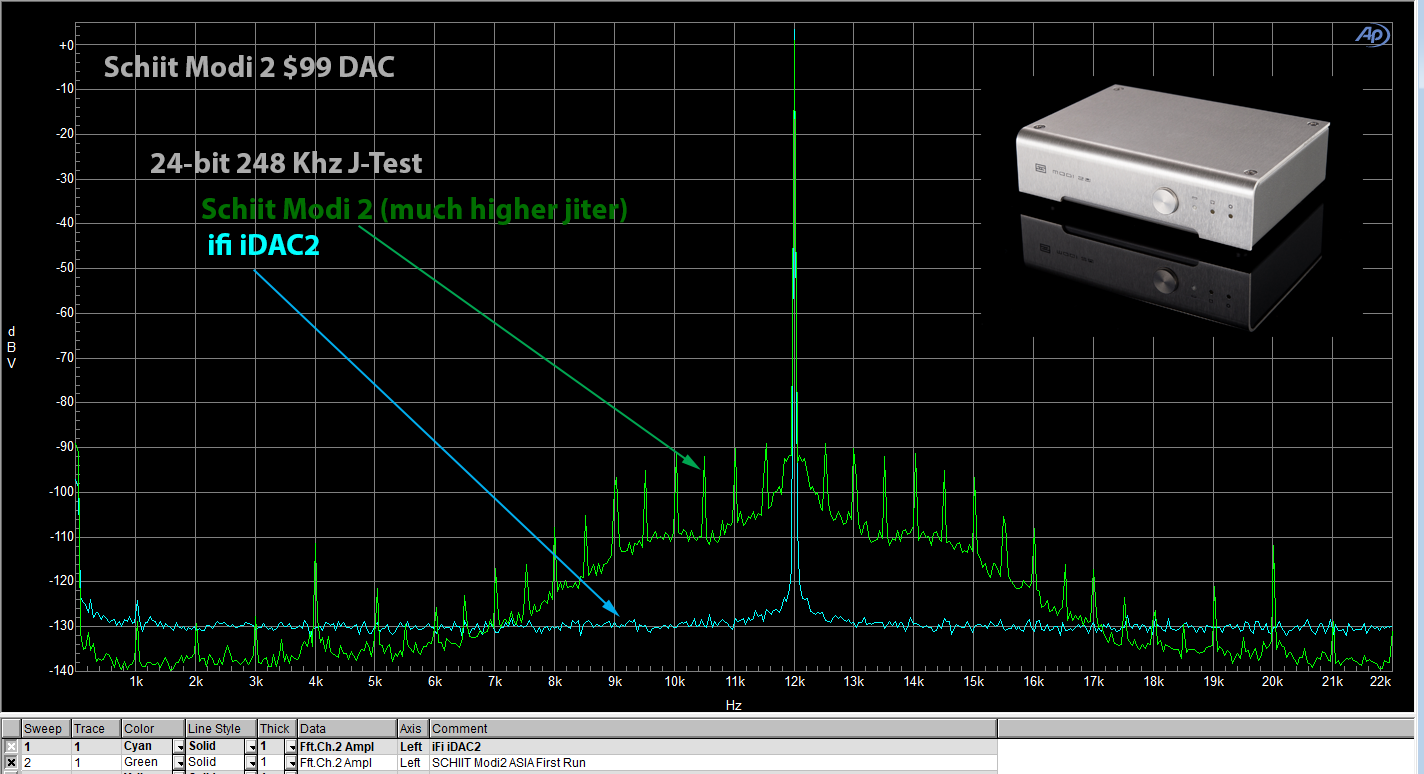Screen dimensions: 1424x774
Task: Click the 12k x-axis tick label
Action: (x=794, y=681)
